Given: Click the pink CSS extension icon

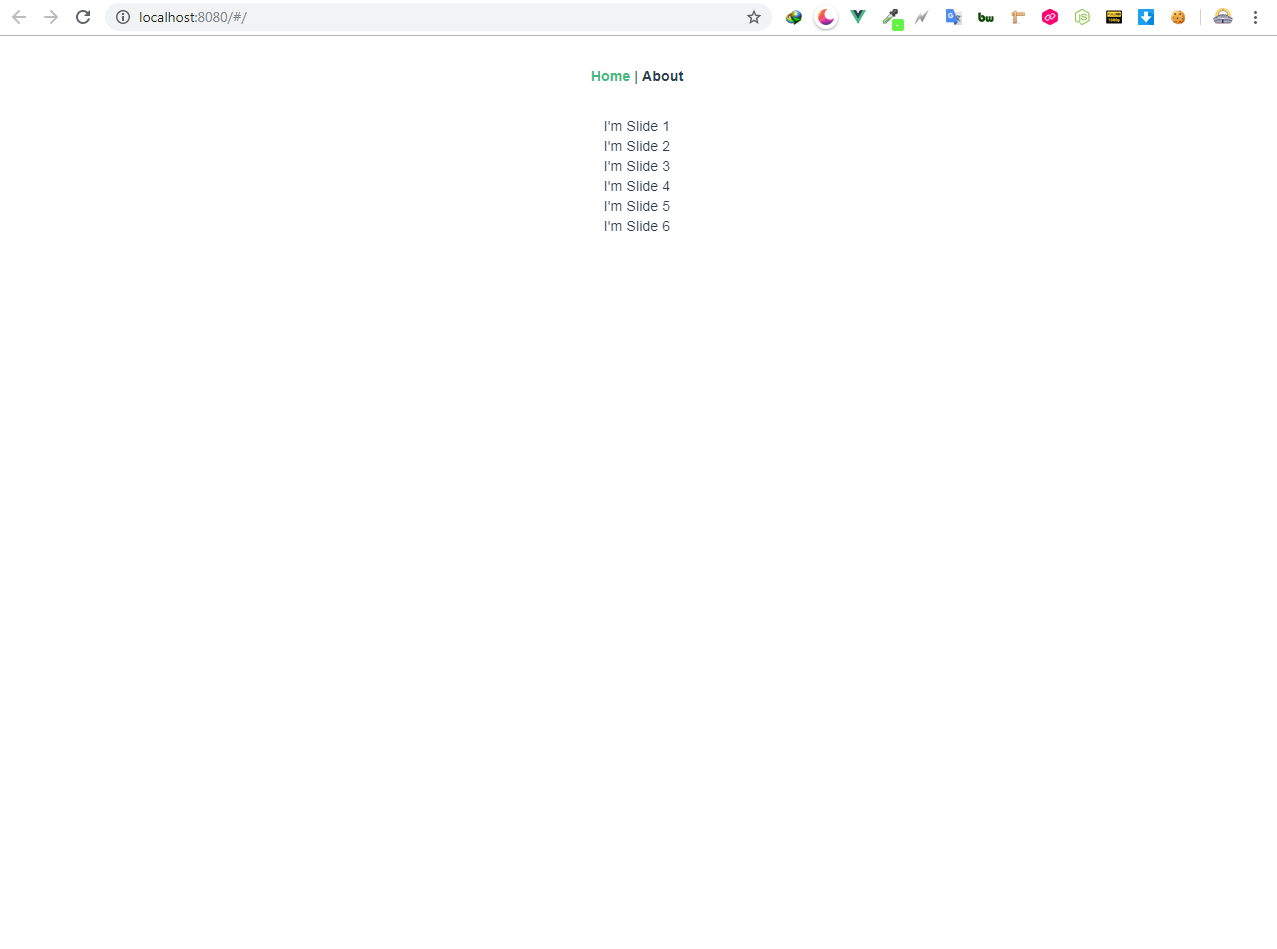Looking at the screenshot, I should click(x=1049, y=17).
